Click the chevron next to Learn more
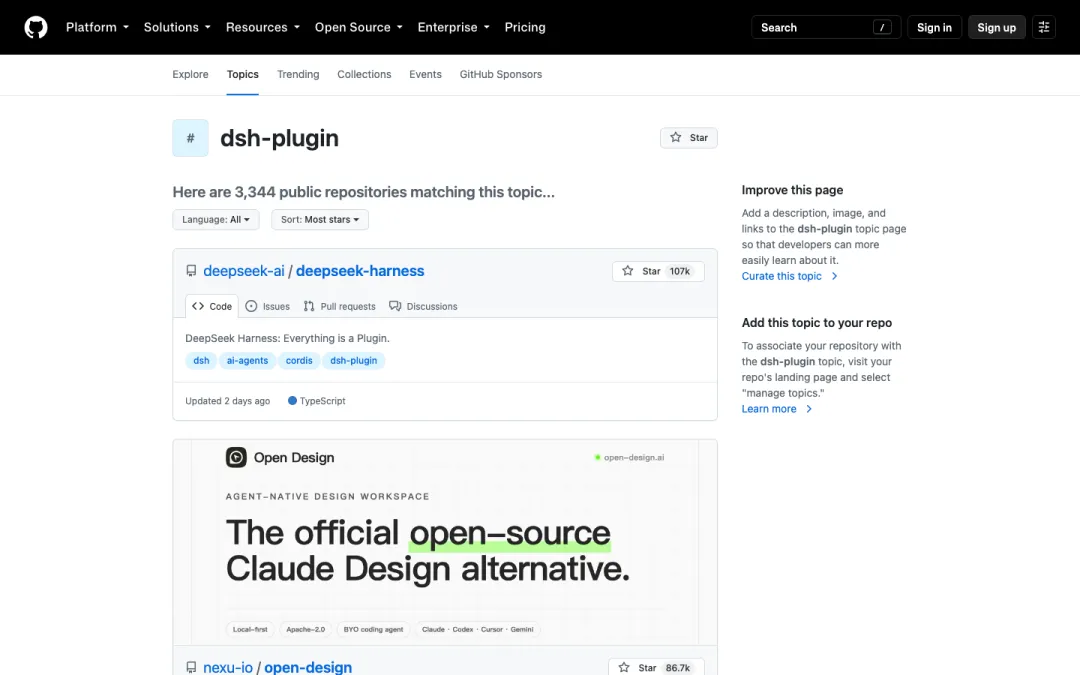The image size is (1080, 675). click(809, 409)
